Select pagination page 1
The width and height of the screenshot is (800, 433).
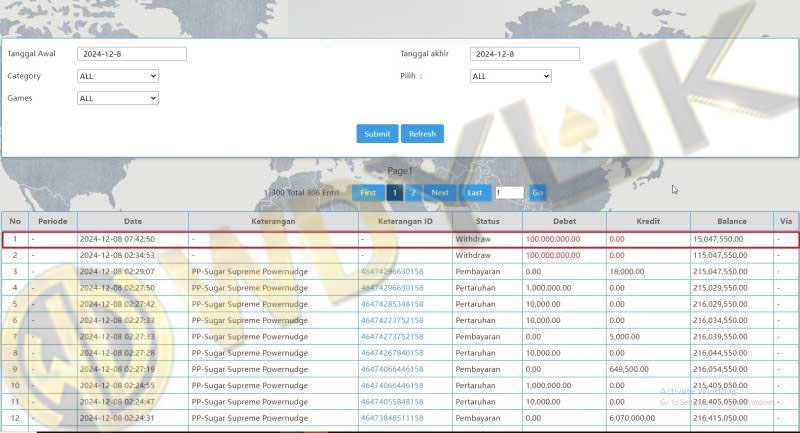(x=394, y=193)
